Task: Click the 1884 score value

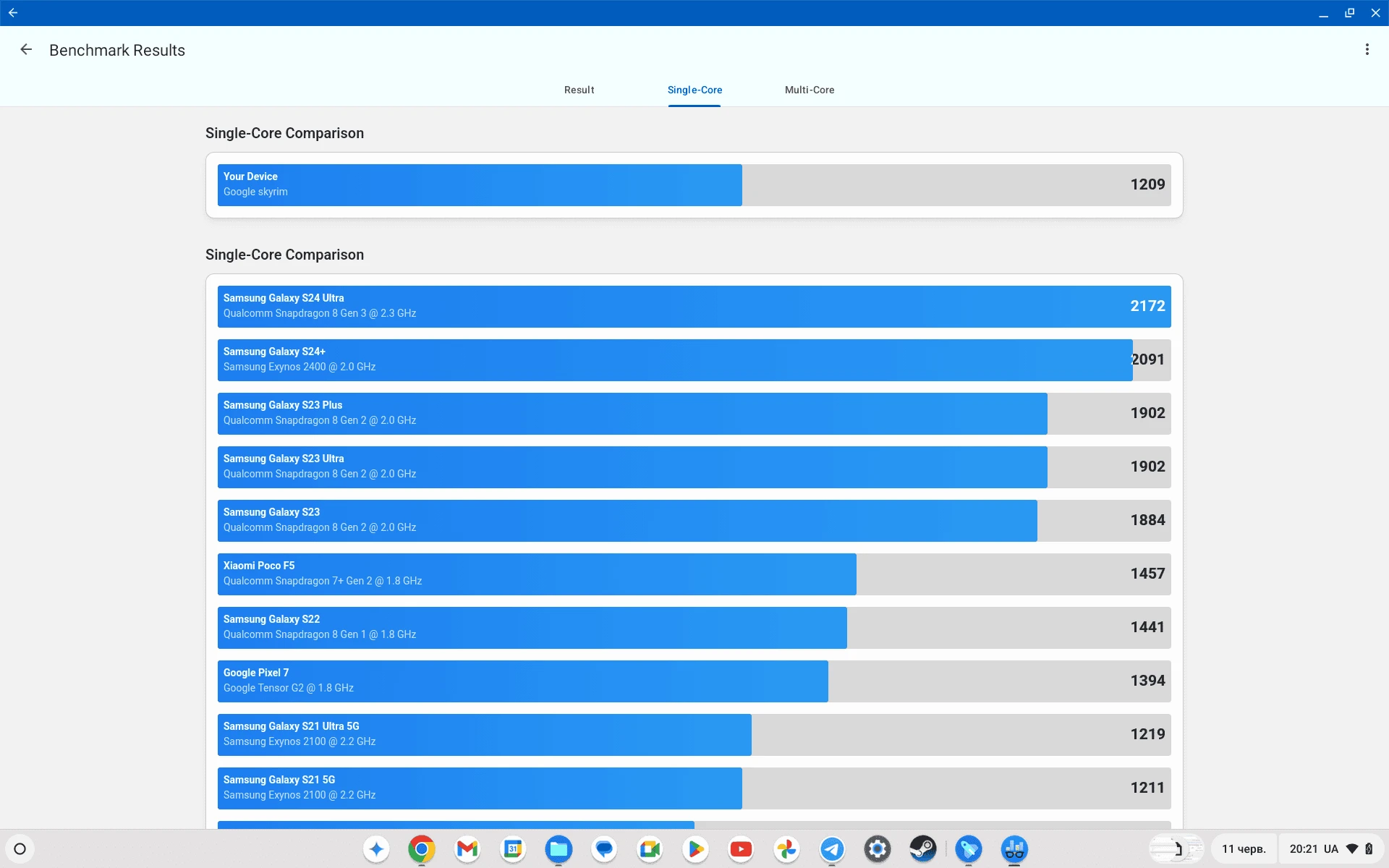Action: [1147, 520]
